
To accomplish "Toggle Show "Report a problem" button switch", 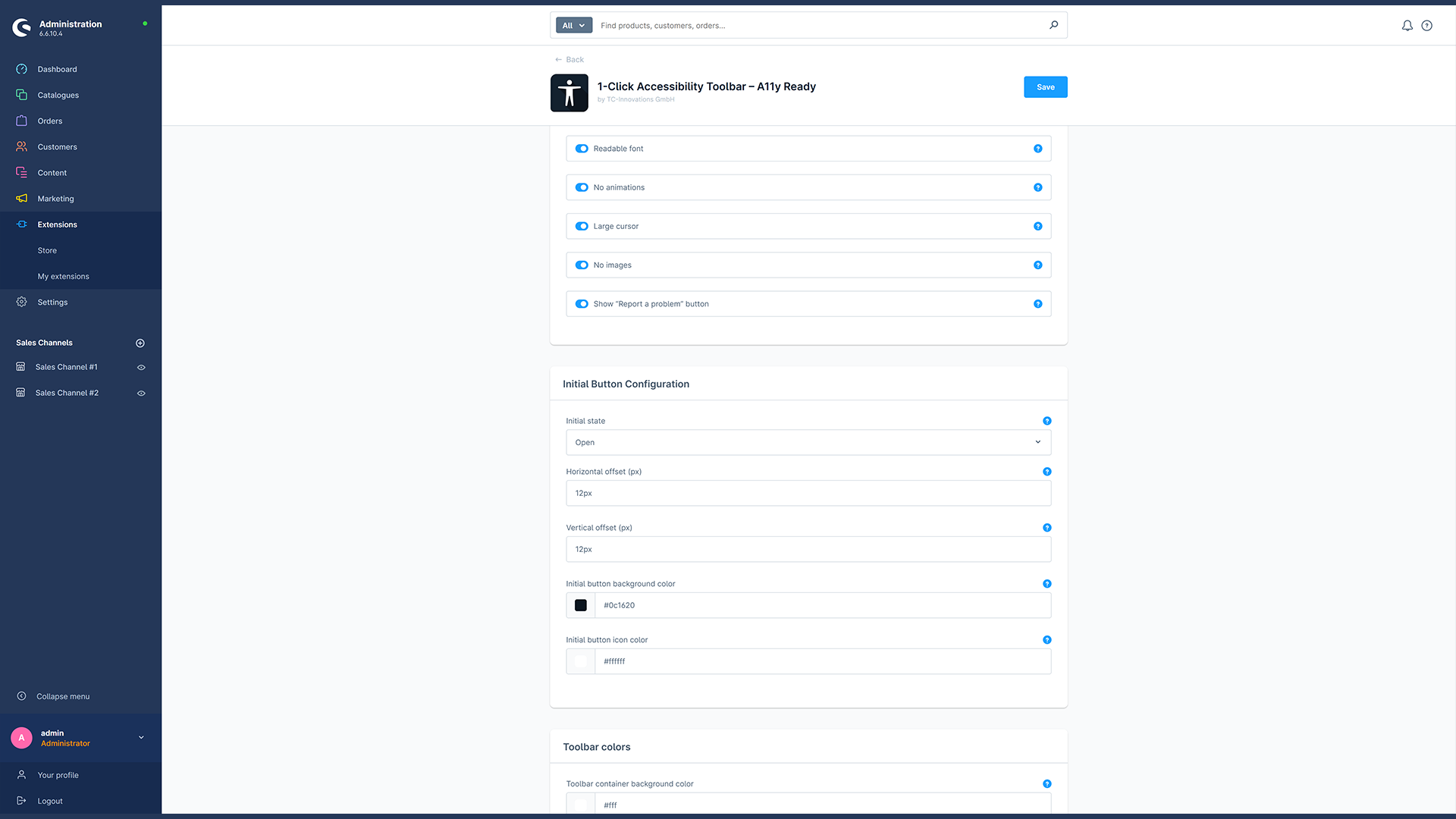I will pos(582,304).
